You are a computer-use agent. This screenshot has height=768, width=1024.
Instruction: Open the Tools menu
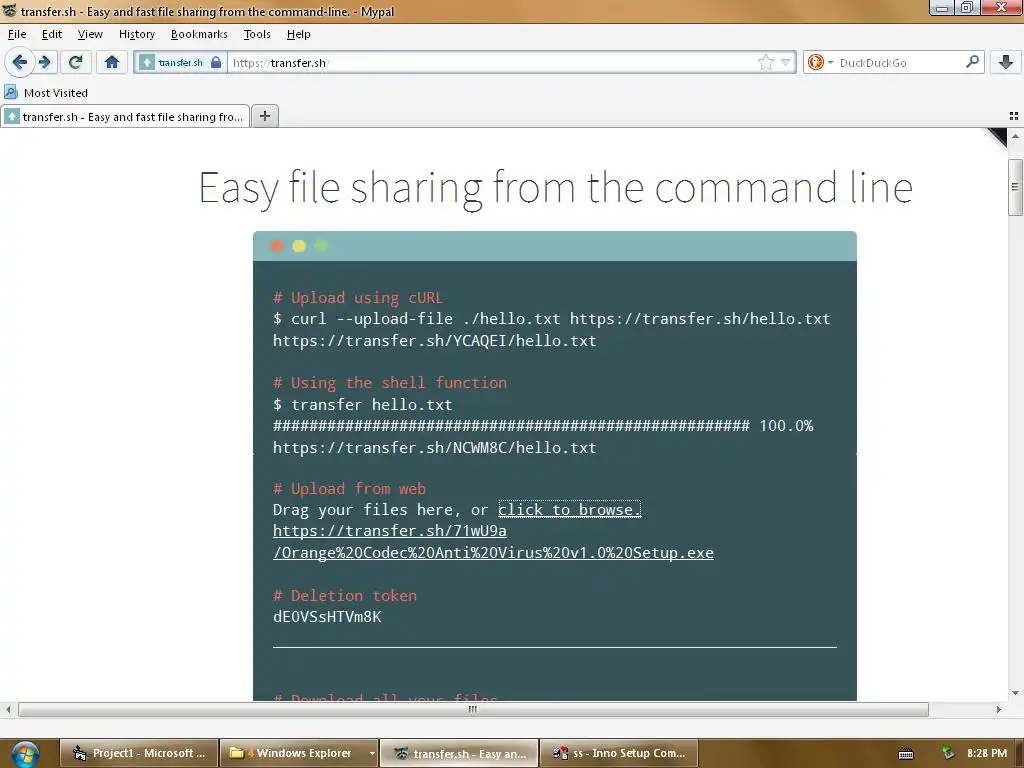[257, 34]
